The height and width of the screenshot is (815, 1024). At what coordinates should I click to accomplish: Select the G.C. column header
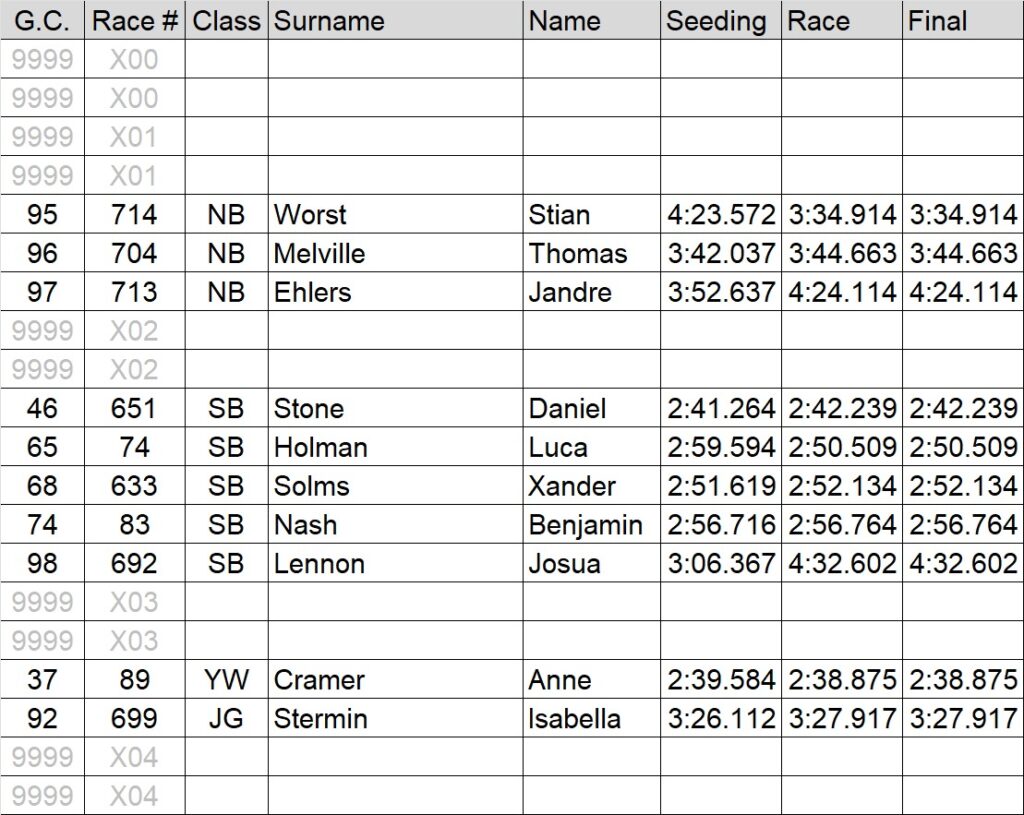(42, 20)
